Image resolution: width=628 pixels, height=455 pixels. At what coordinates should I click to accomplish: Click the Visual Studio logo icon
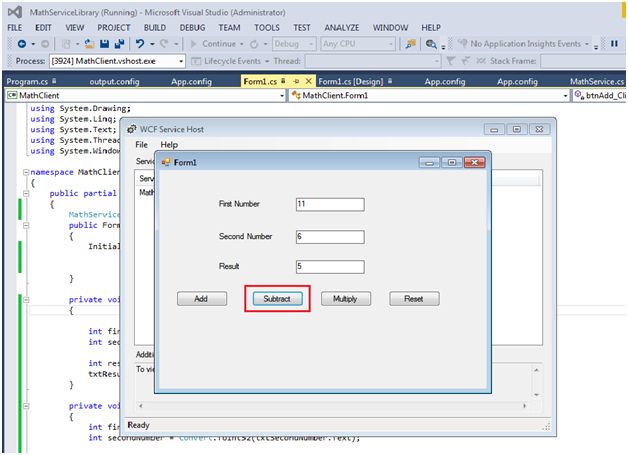15,12
